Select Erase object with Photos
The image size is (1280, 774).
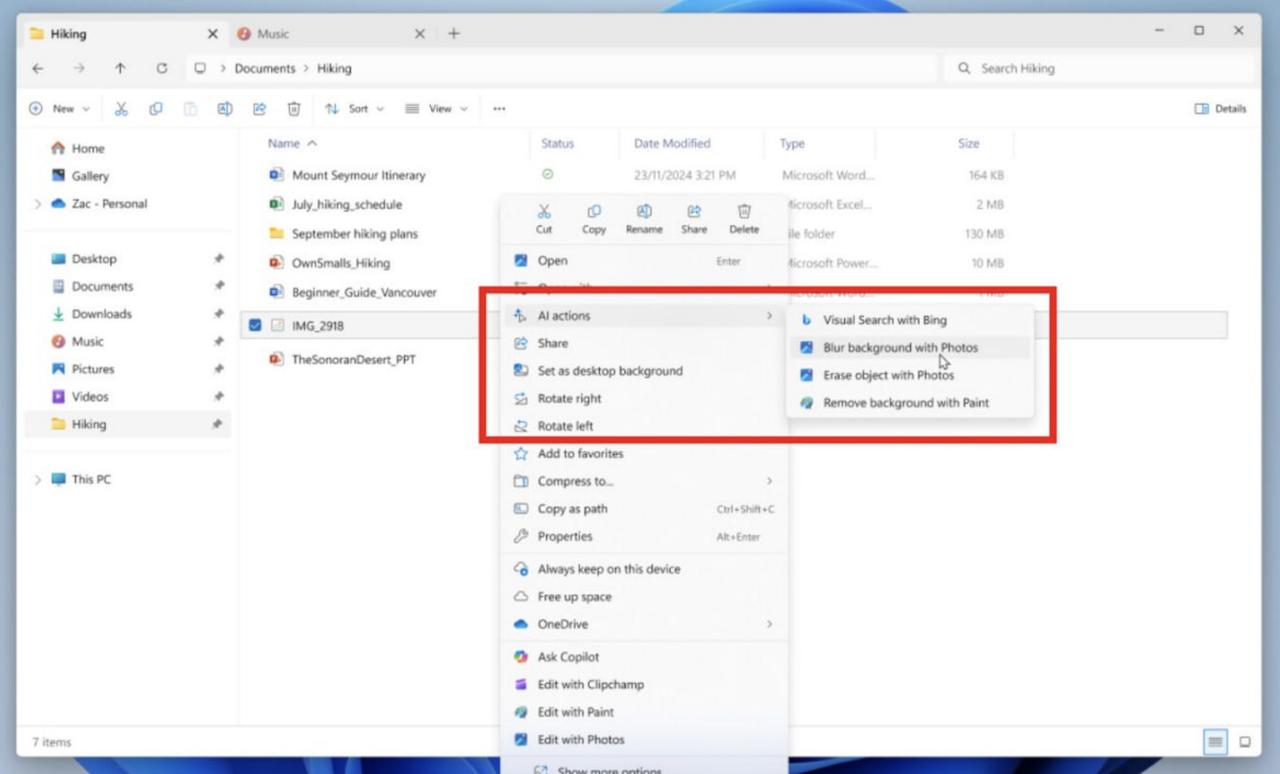pos(909,375)
